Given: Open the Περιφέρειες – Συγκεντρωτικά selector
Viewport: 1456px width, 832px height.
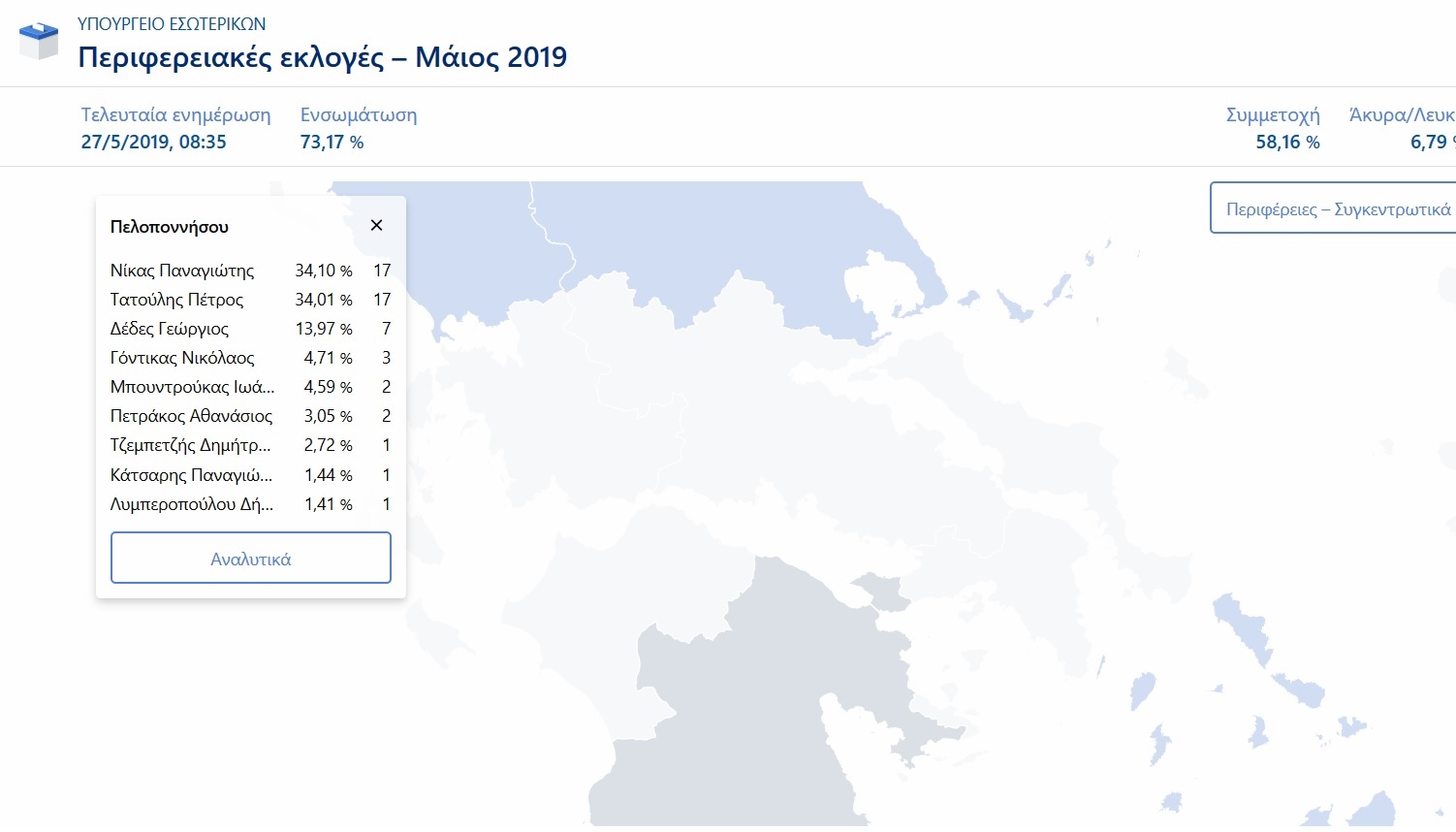Looking at the screenshot, I should 1338,207.
